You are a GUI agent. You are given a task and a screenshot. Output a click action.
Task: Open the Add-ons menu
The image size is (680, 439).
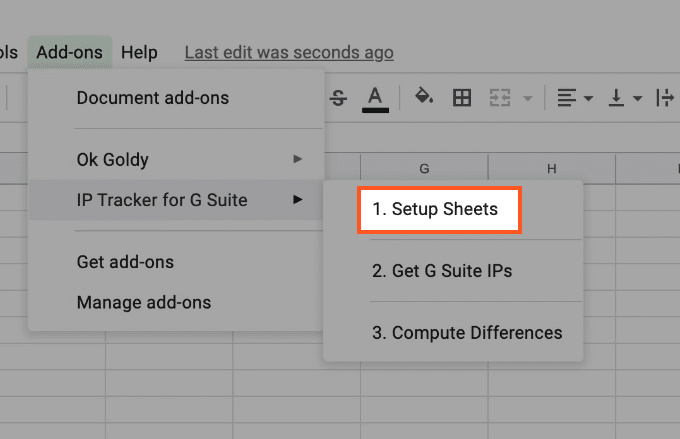pyautogui.click(x=70, y=52)
